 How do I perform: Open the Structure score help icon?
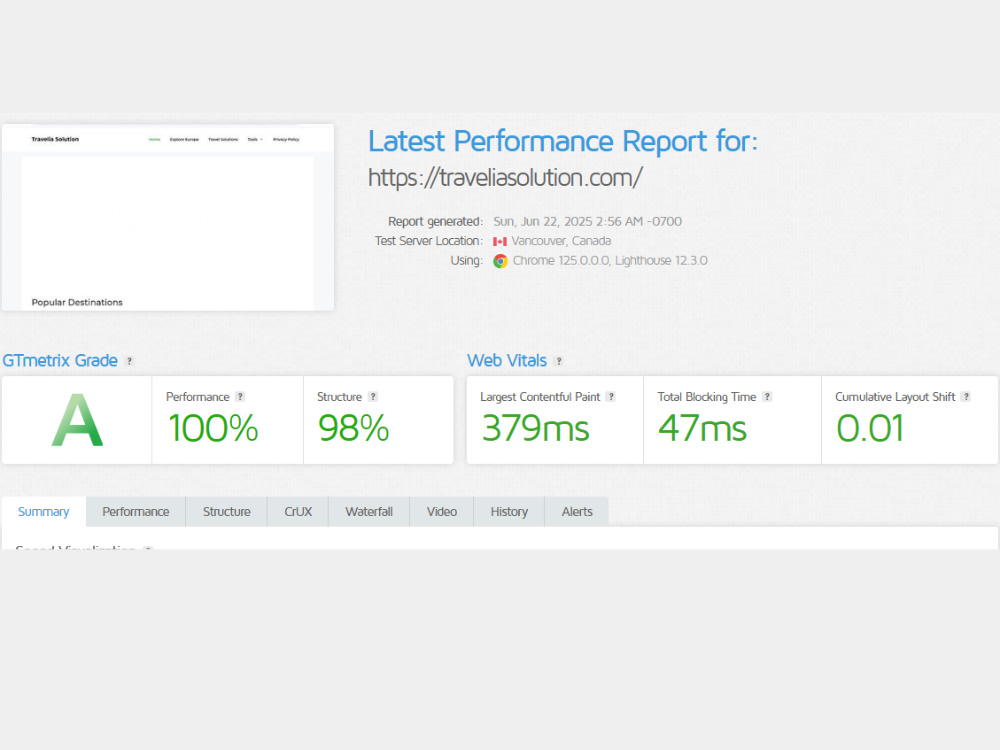[x=373, y=397]
